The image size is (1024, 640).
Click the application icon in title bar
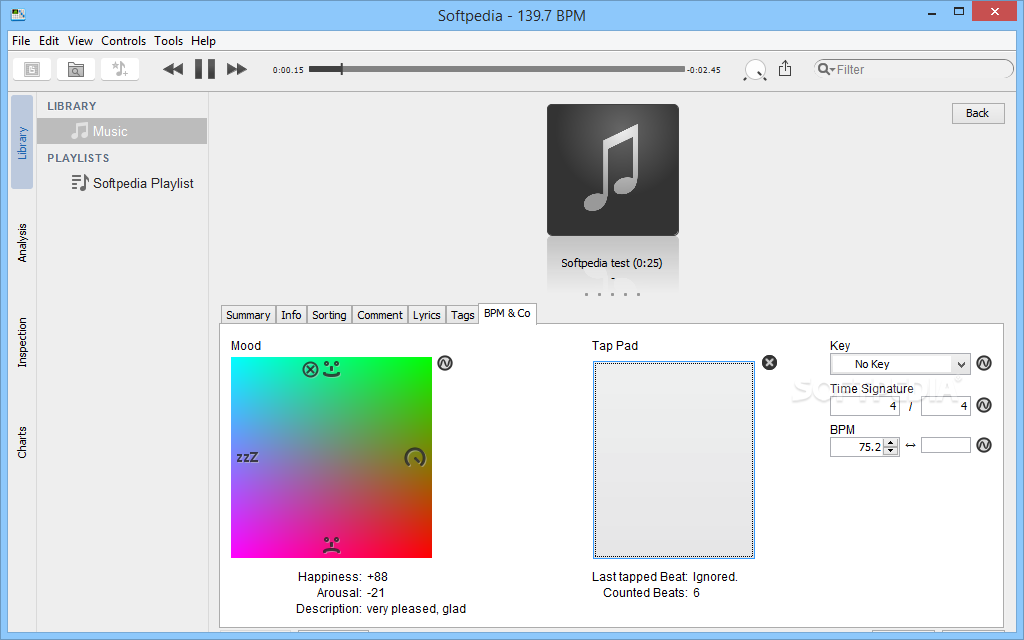(18, 14)
